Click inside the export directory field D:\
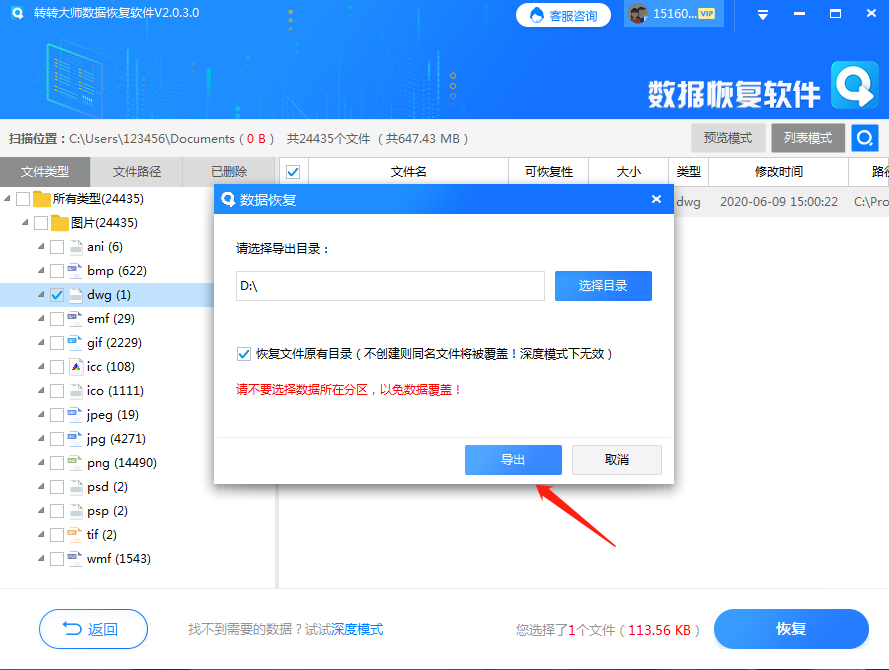889x670 pixels. pos(390,286)
